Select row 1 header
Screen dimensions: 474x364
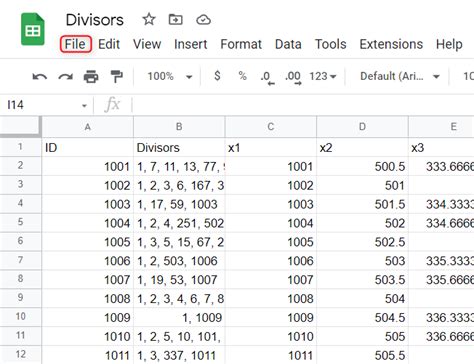coord(21,147)
